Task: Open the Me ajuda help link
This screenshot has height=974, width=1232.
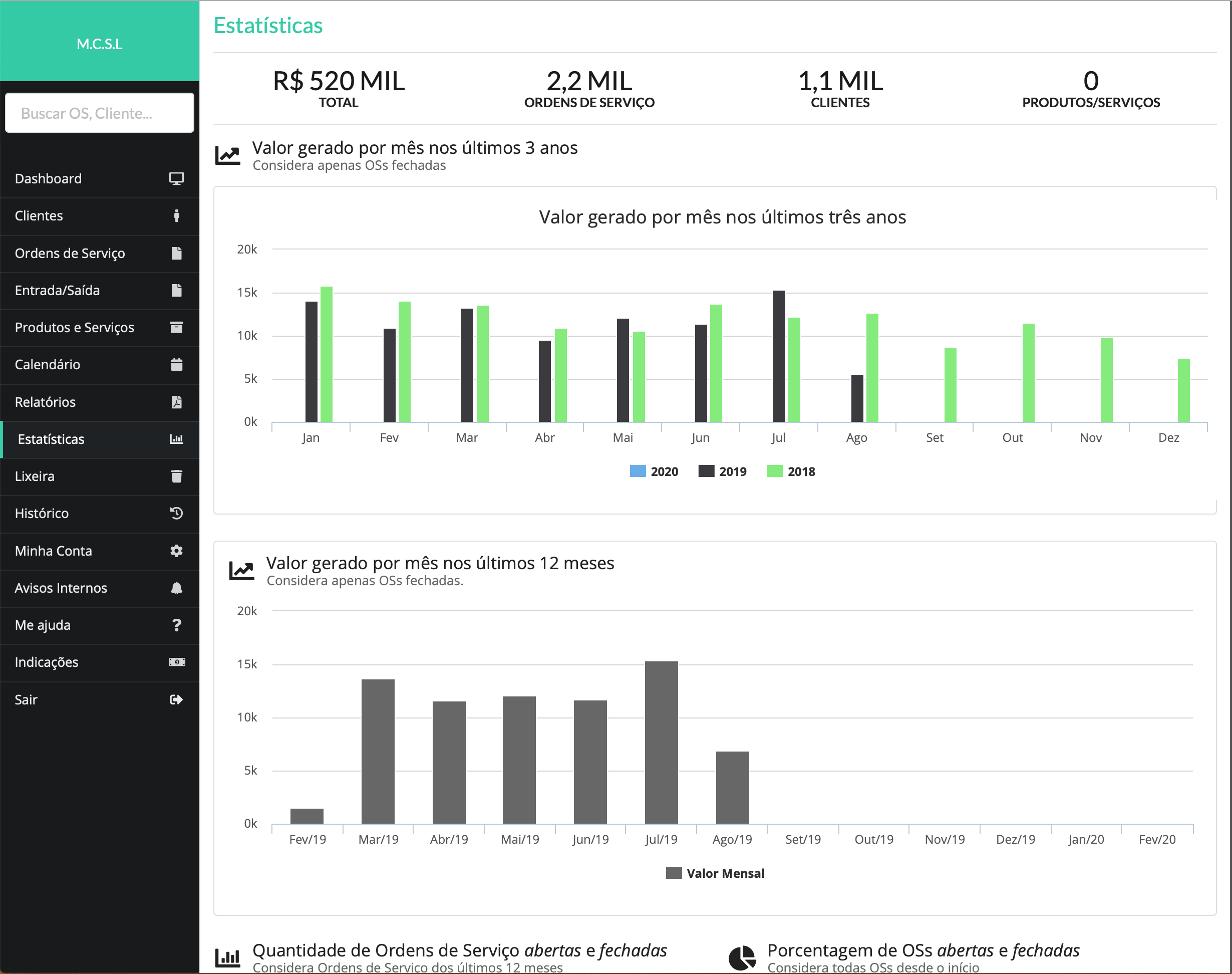Action: pyautogui.click(x=43, y=625)
